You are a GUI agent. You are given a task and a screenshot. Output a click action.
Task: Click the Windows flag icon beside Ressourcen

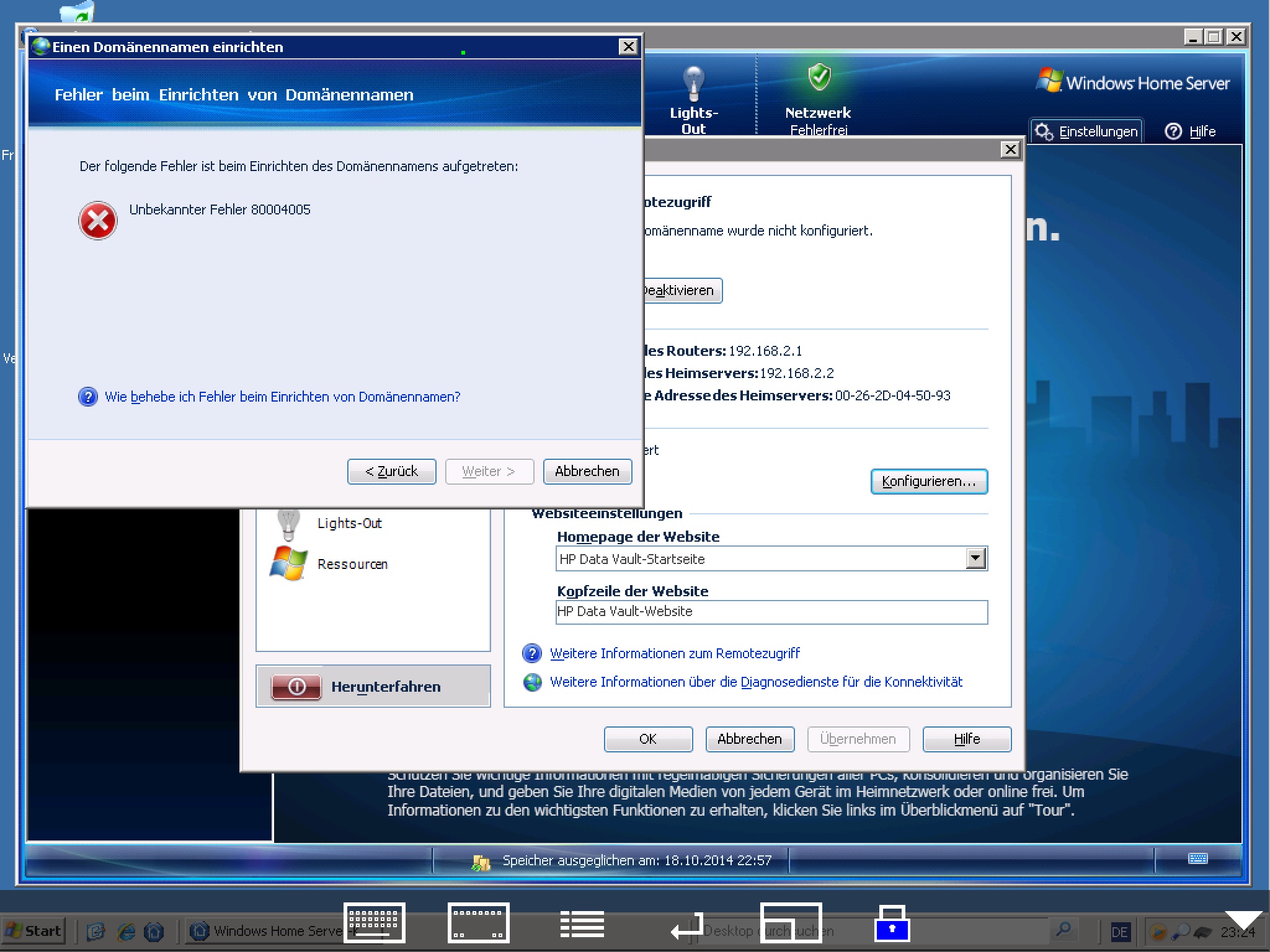[288, 563]
